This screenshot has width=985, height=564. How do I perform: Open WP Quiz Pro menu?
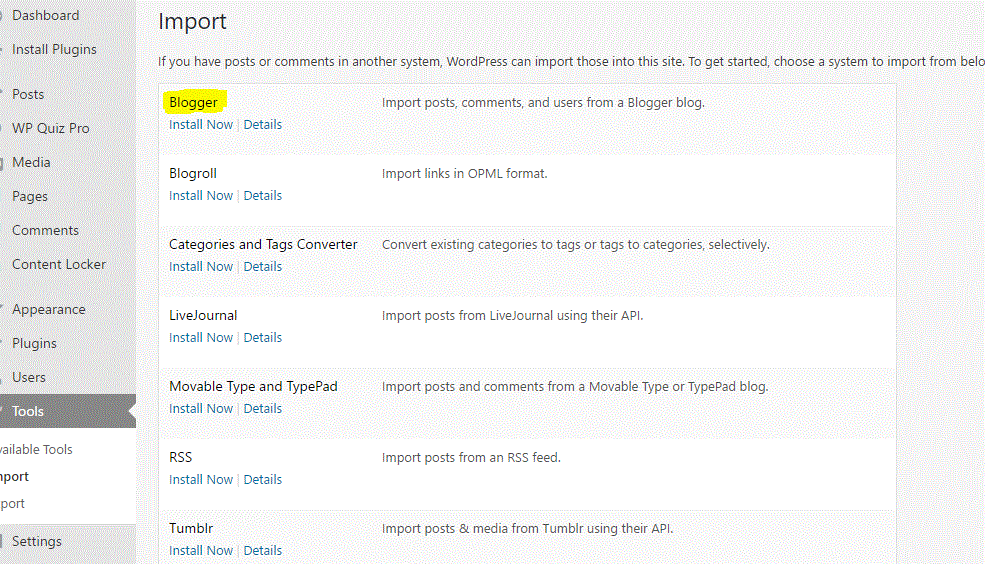coord(50,128)
